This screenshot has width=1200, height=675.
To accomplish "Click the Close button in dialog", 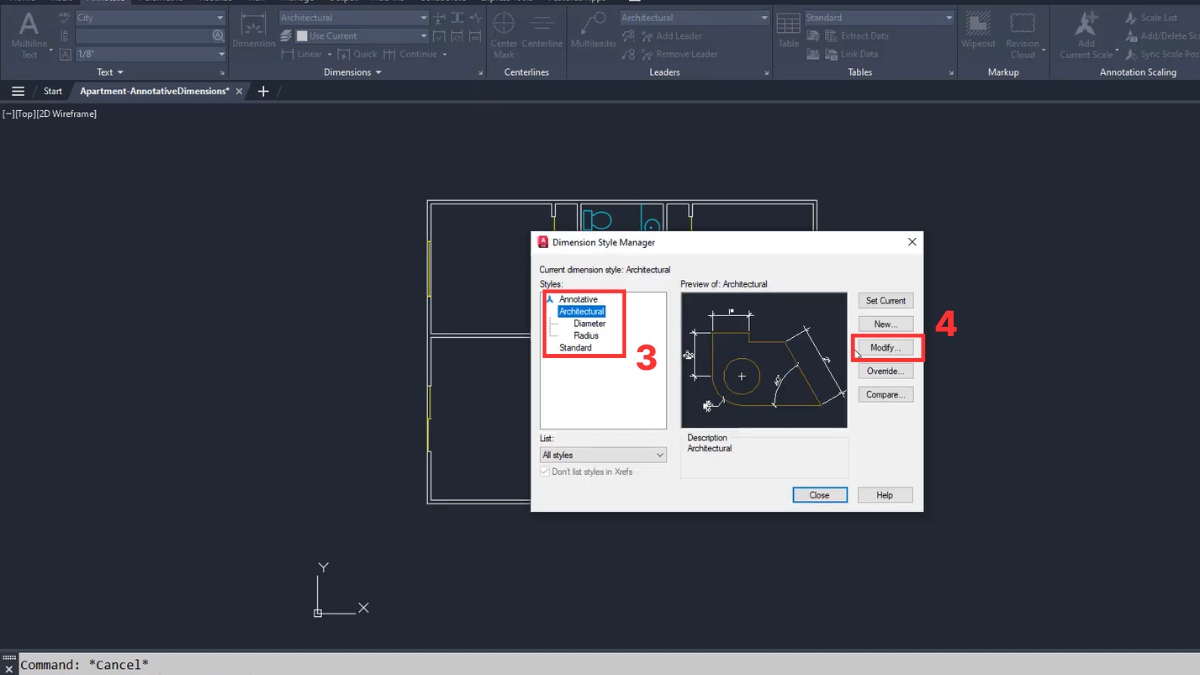I will point(820,495).
